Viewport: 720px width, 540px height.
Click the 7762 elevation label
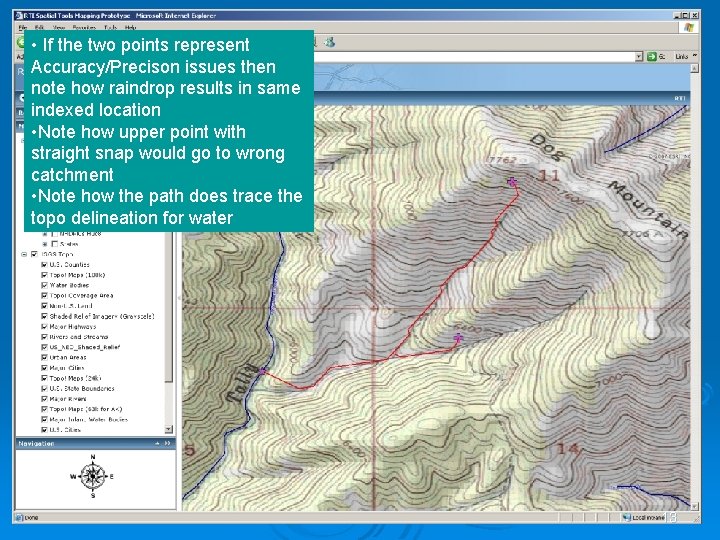[x=503, y=160]
